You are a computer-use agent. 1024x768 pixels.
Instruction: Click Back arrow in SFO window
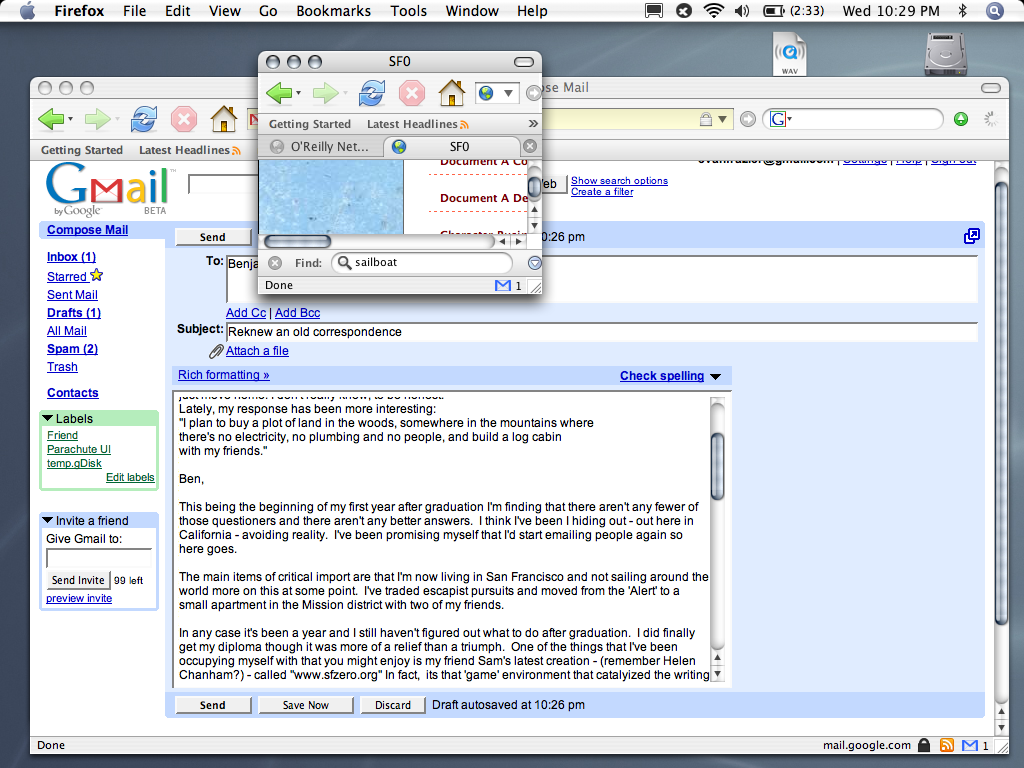click(279, 93)
